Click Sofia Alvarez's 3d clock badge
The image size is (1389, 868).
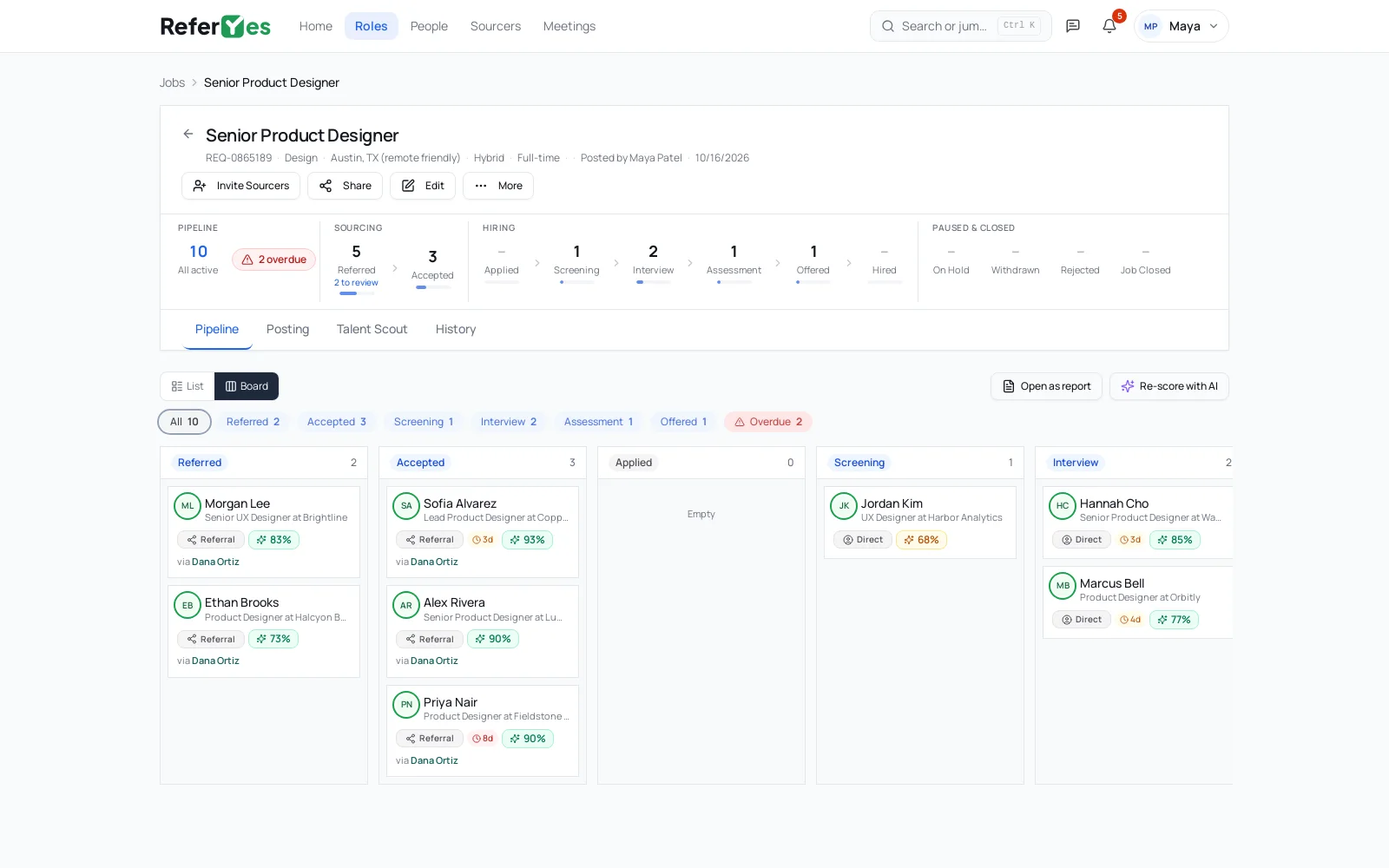483,540
